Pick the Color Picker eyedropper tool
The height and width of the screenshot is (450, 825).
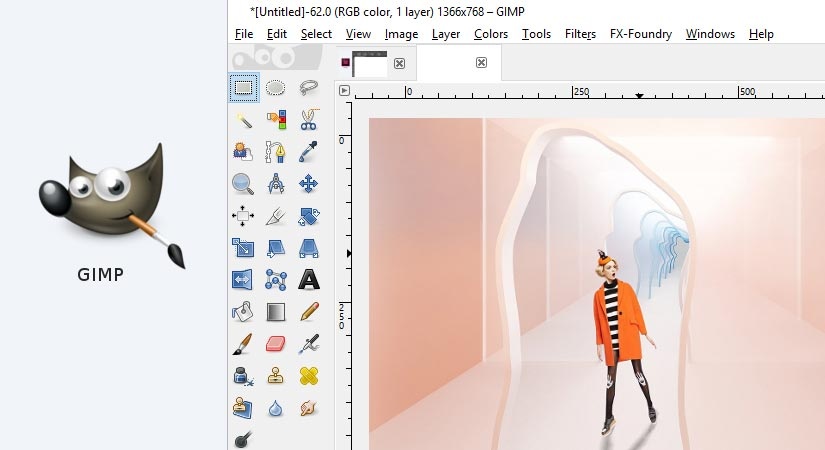tap(308, 152)
